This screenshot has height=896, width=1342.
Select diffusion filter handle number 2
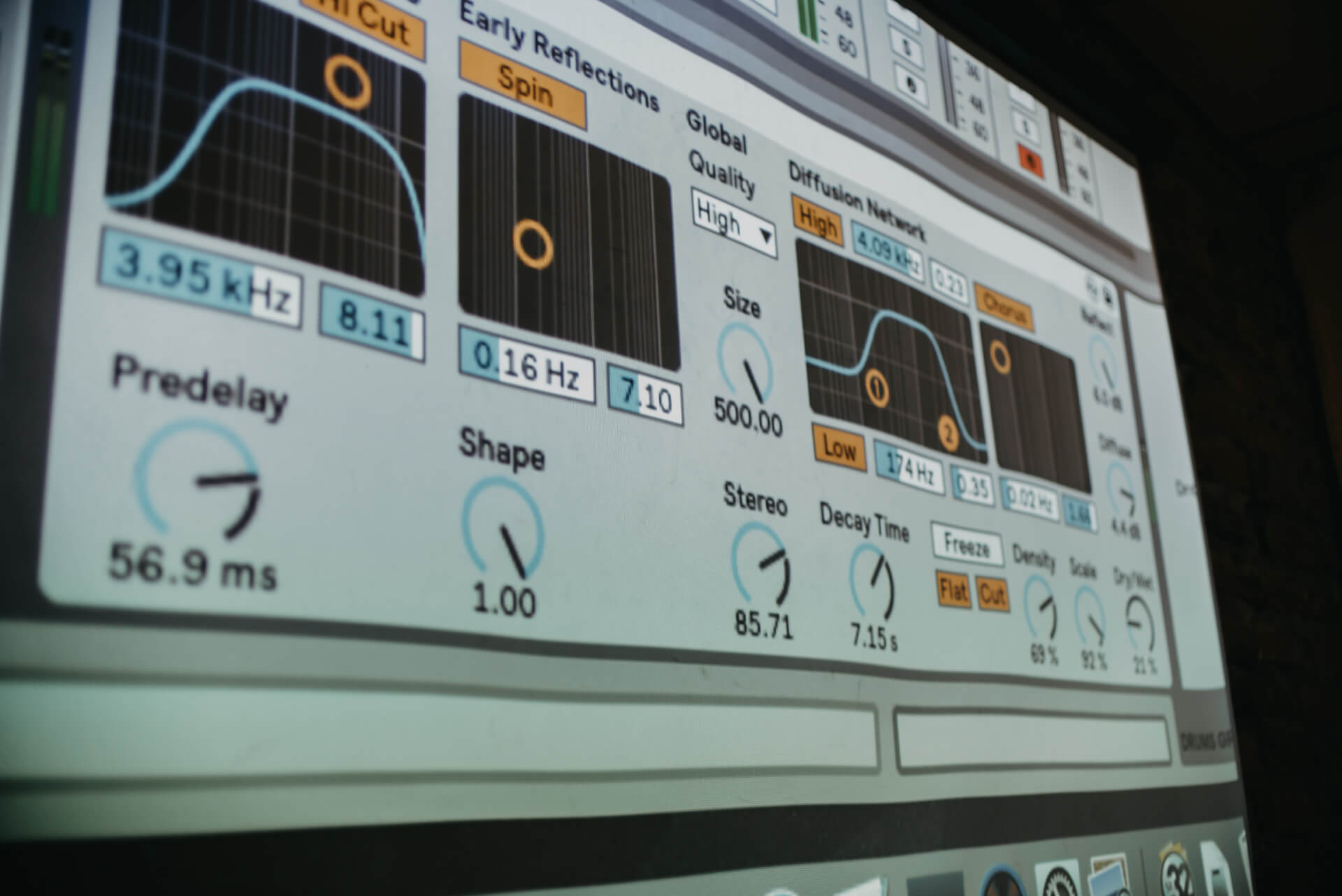point(948,432)
